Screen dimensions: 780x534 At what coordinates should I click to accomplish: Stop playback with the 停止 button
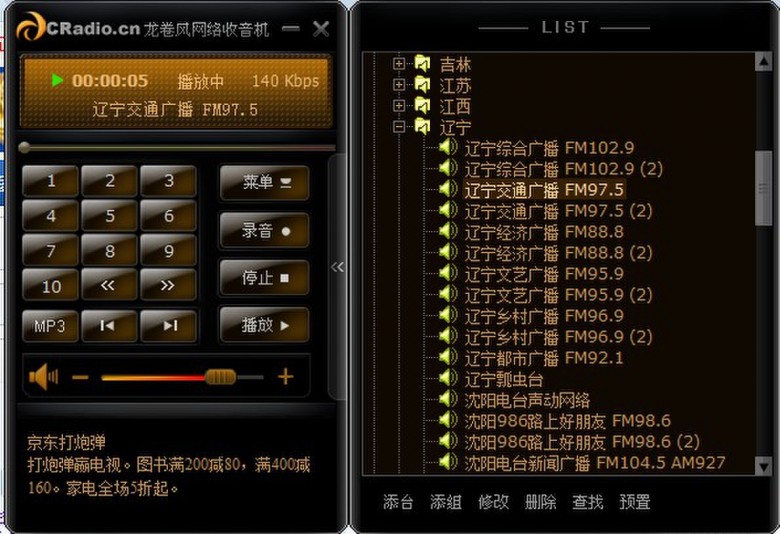(x=264, y=277)
